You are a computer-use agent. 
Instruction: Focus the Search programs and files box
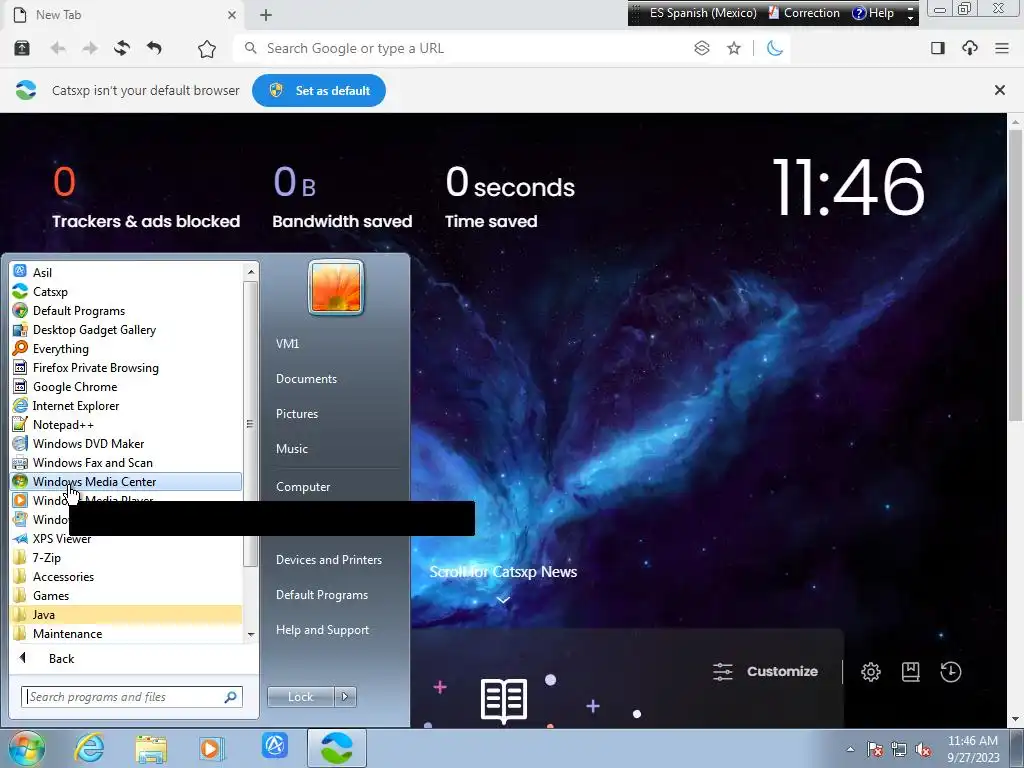pos(132,697)
